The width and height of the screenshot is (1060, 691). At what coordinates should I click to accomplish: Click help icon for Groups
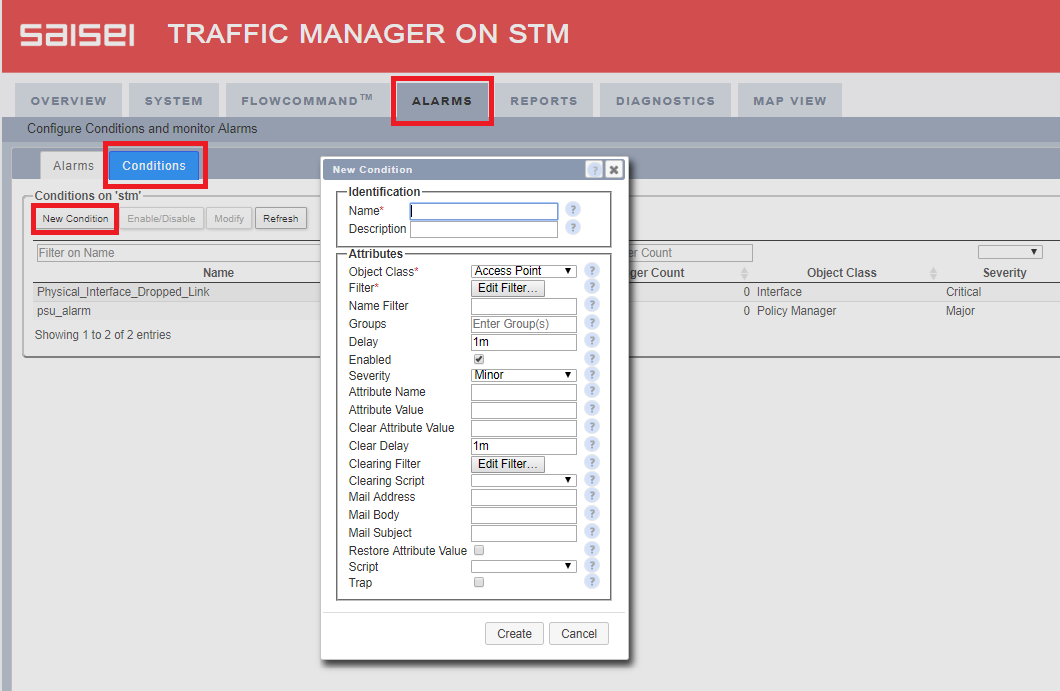592,323
